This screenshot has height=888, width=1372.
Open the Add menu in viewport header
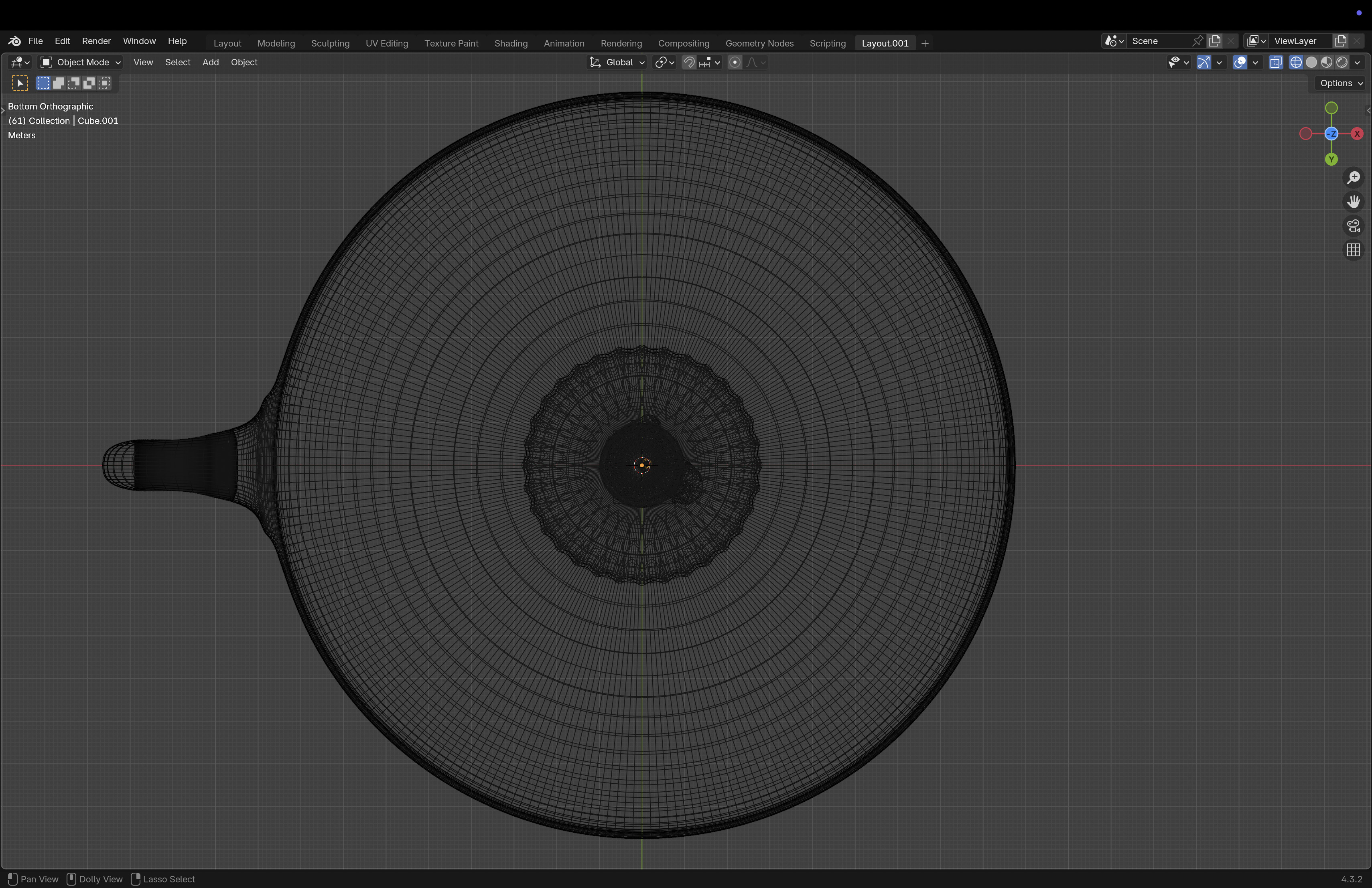210,62
